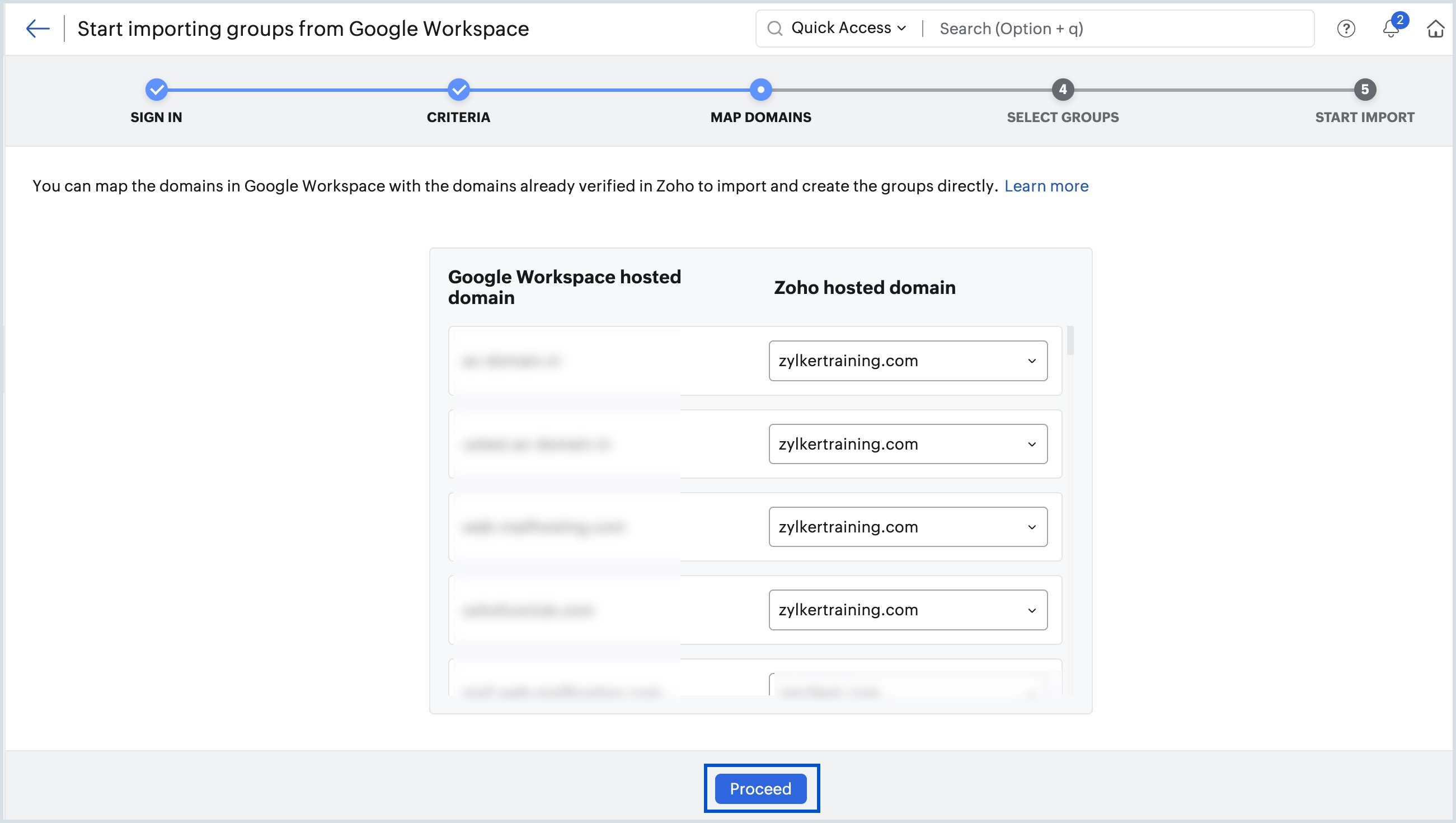
Task: Select step 5 START IMPORT circle
Action: point(1365,90)
